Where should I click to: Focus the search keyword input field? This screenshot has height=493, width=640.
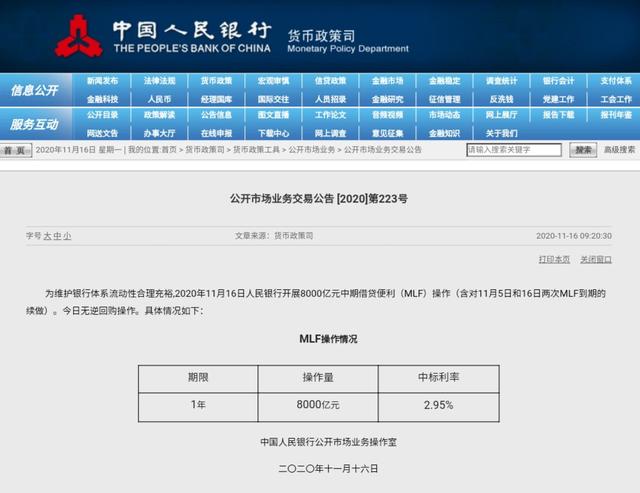(x=514, y=150)
